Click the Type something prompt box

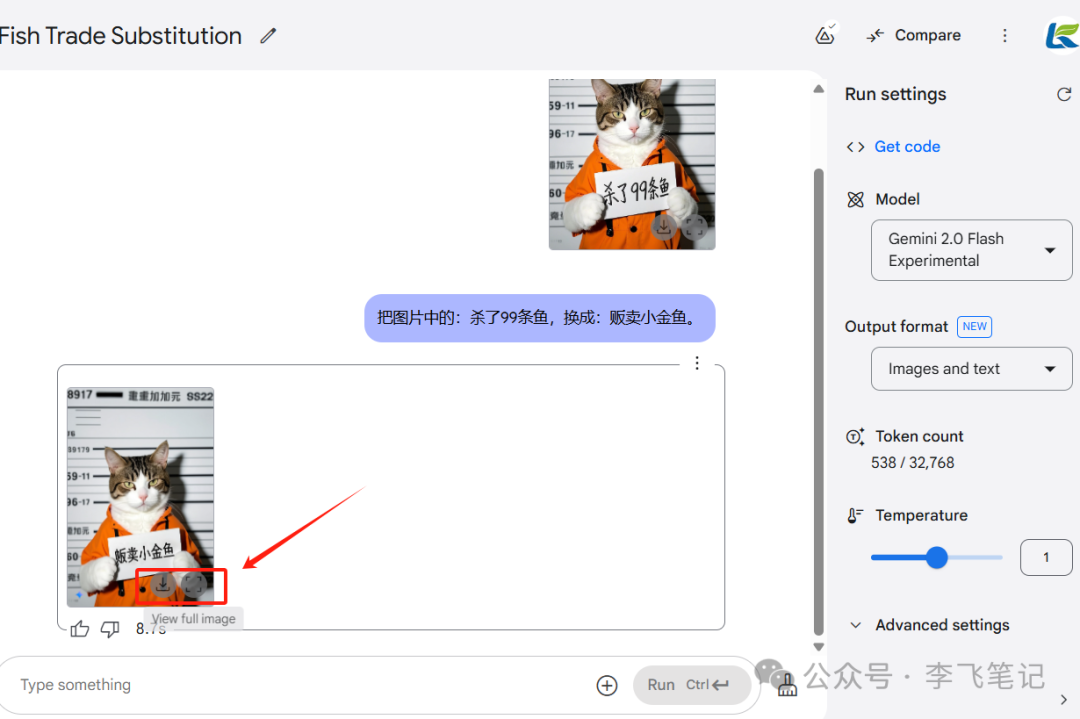point(296,685)
